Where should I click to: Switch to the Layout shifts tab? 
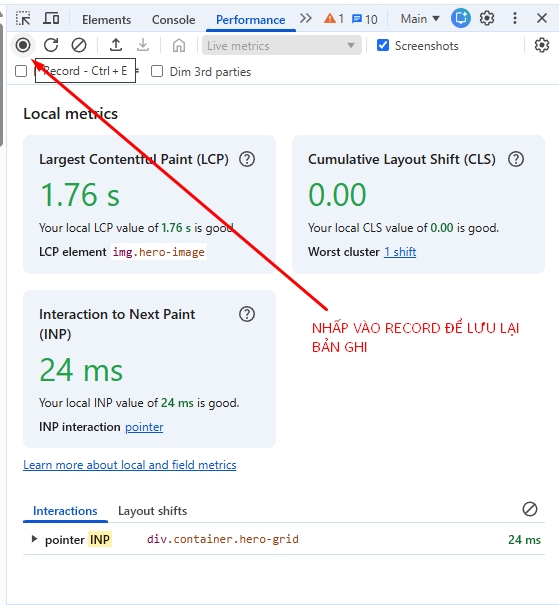(152, 511)
